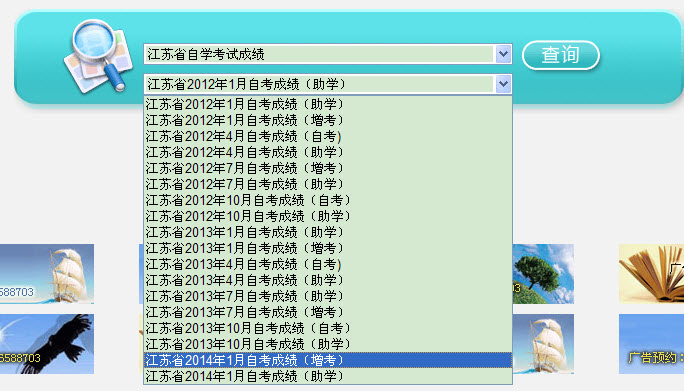Screen dimensions: 684x391
Task: Select 江苏省2012年10月自考成绩（助学）
Action: click(x=328, y=216)
